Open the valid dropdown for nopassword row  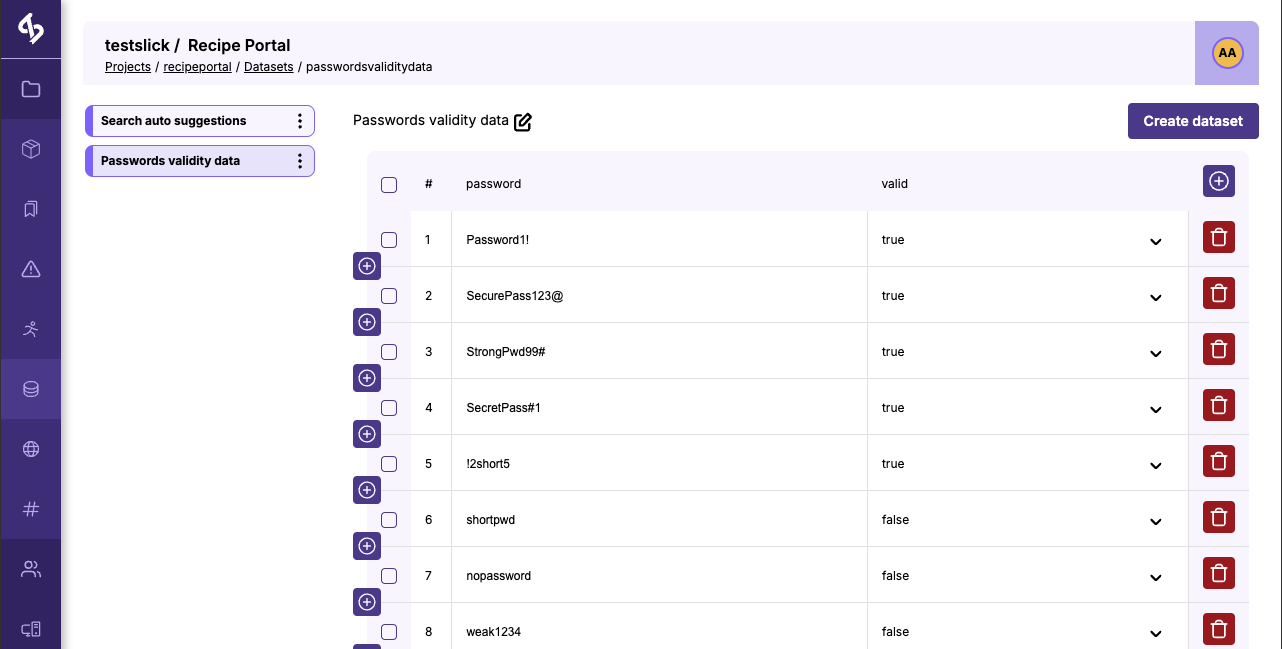tap(1155, 577)
